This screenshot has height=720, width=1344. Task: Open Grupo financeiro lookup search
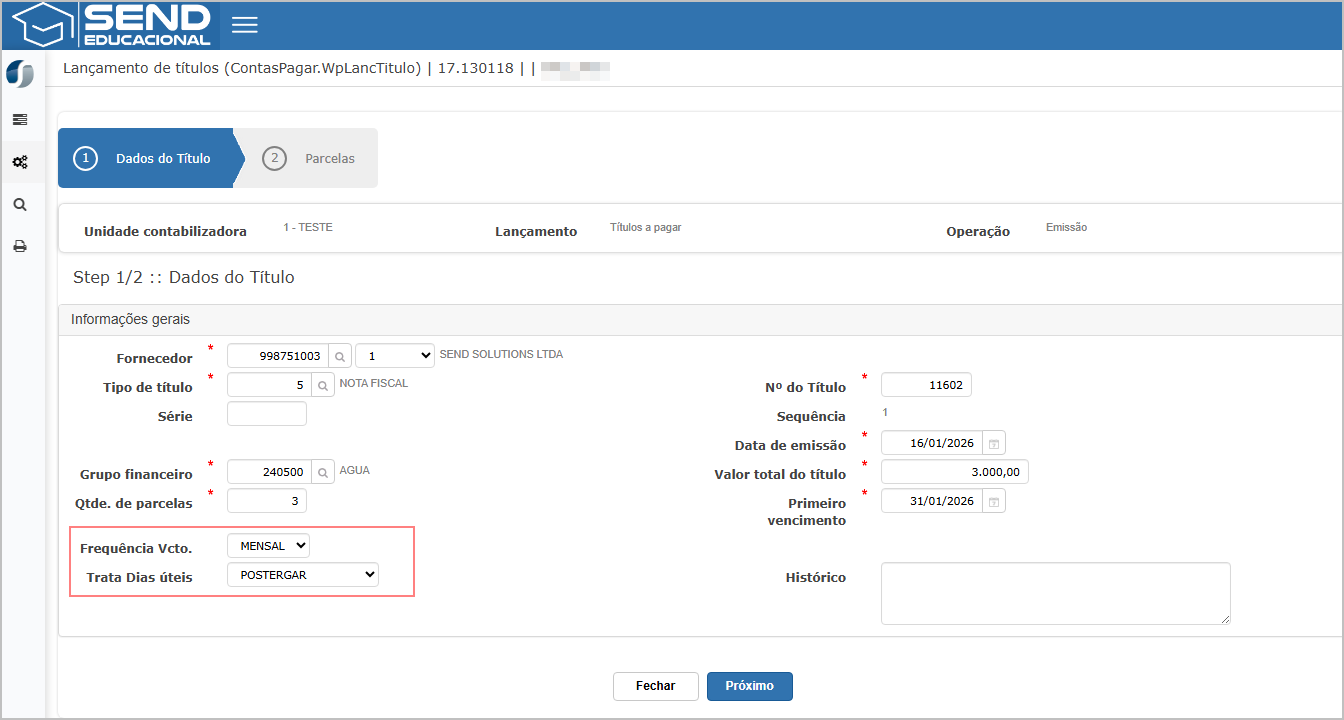coord(323,472)
